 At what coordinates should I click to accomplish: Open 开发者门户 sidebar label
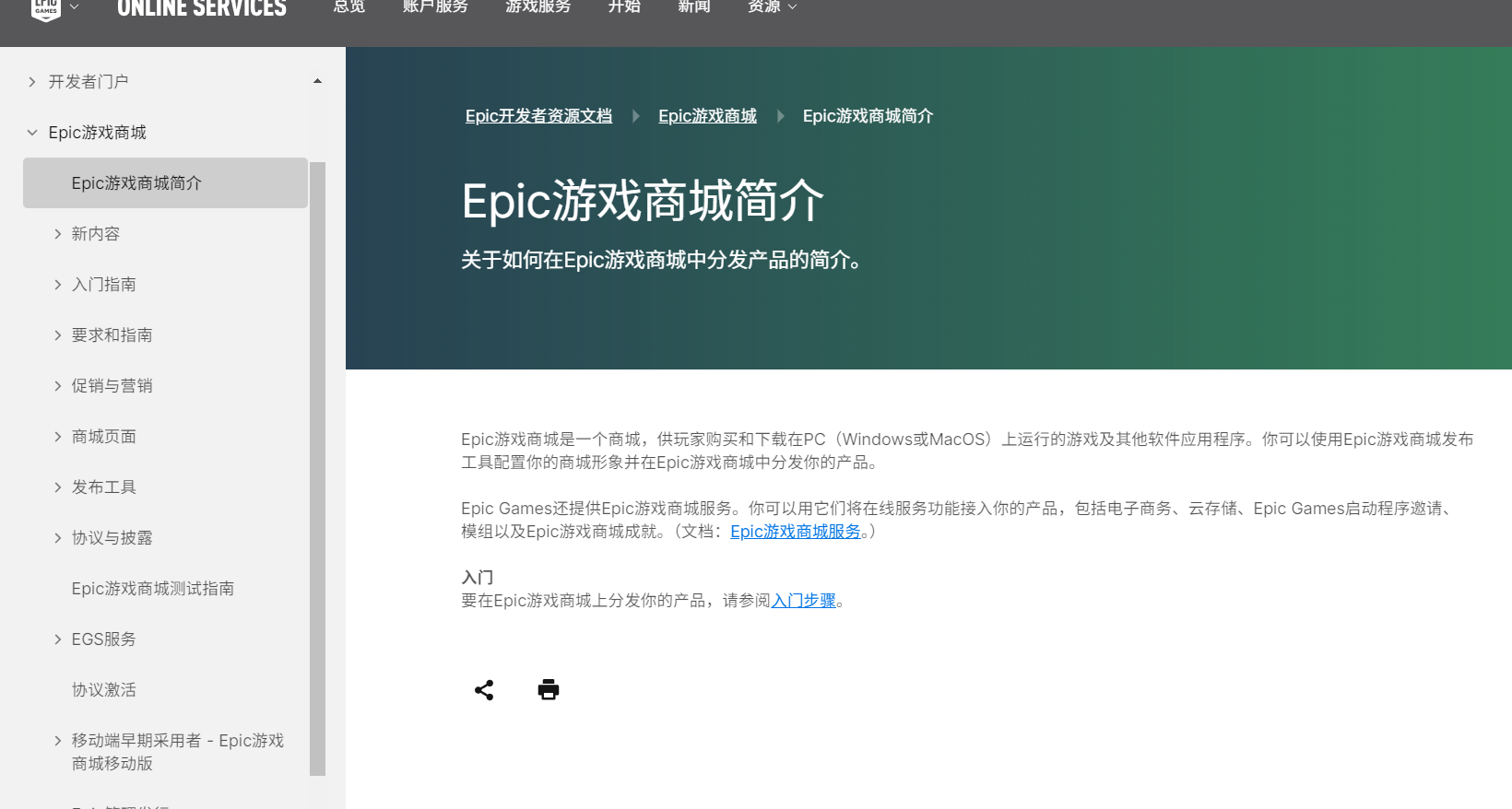pyautogui.click(x=89, y=82)
